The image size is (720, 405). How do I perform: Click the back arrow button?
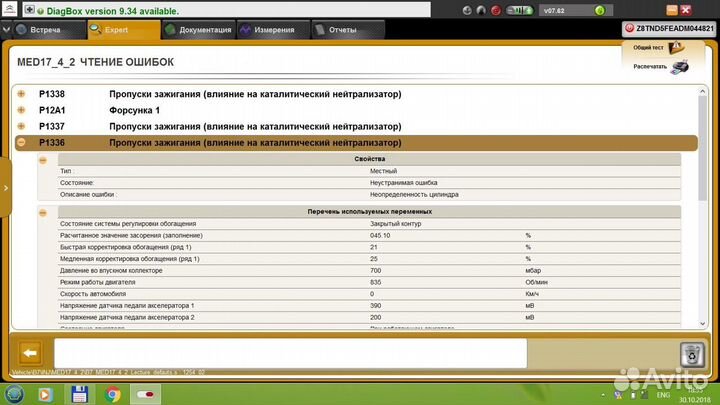pos(30,353)
